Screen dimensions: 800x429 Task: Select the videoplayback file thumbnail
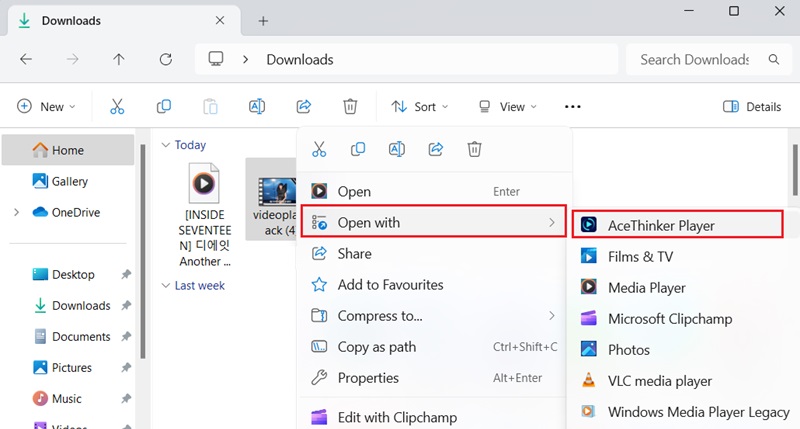point(277,191)
